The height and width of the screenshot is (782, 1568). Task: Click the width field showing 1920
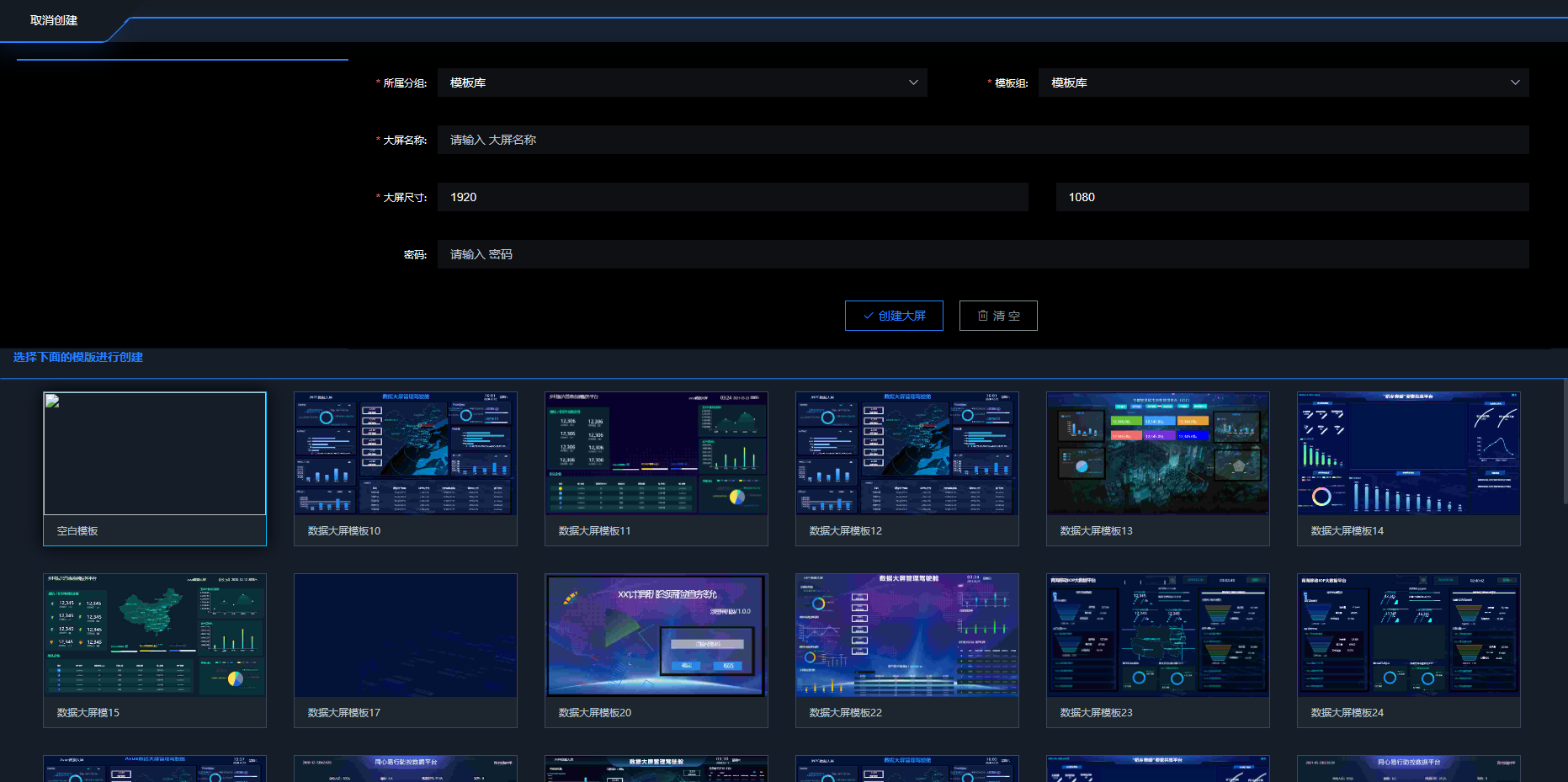click(x=732, y=197)
